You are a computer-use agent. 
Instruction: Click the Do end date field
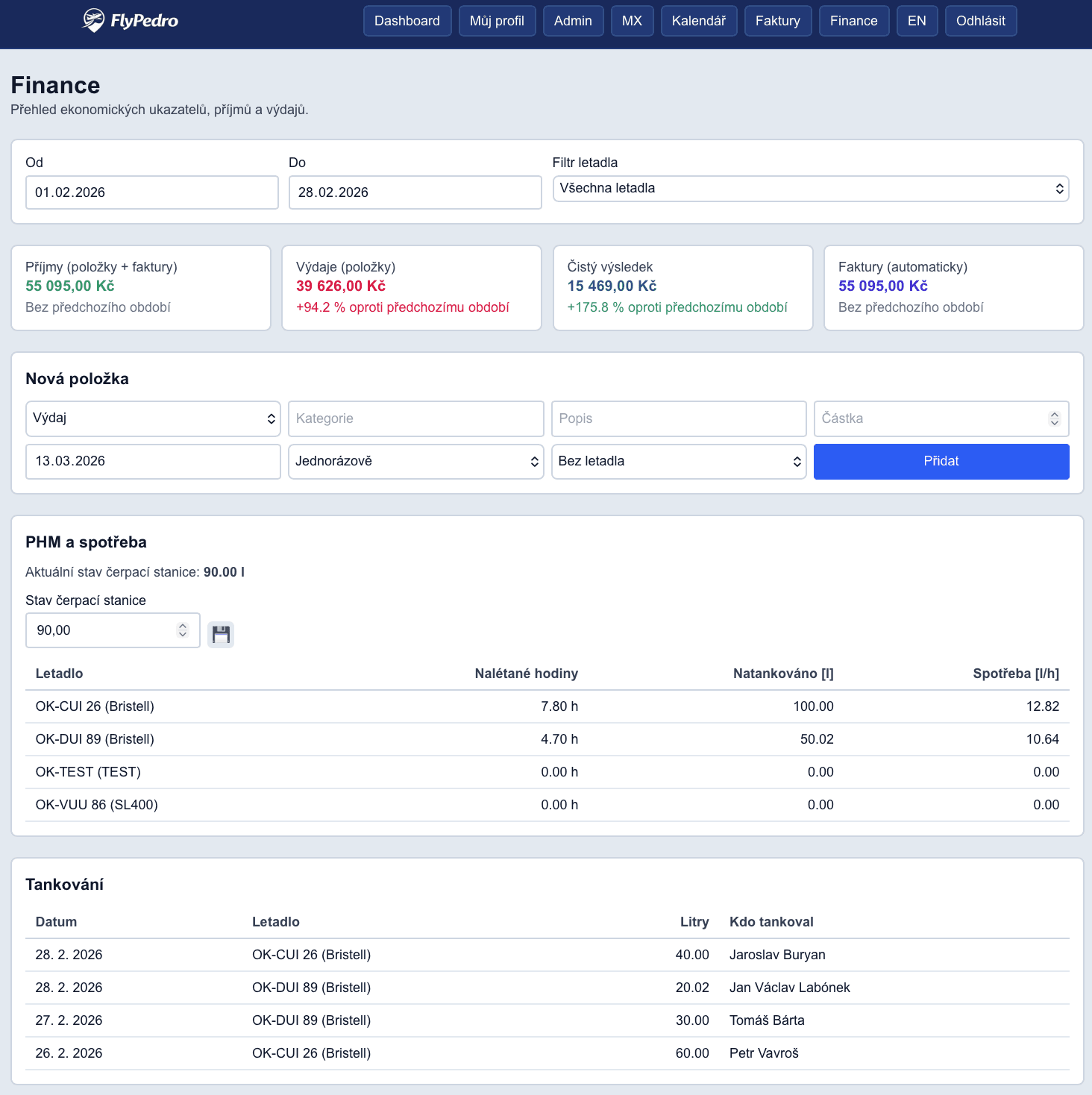pos(415,192)
